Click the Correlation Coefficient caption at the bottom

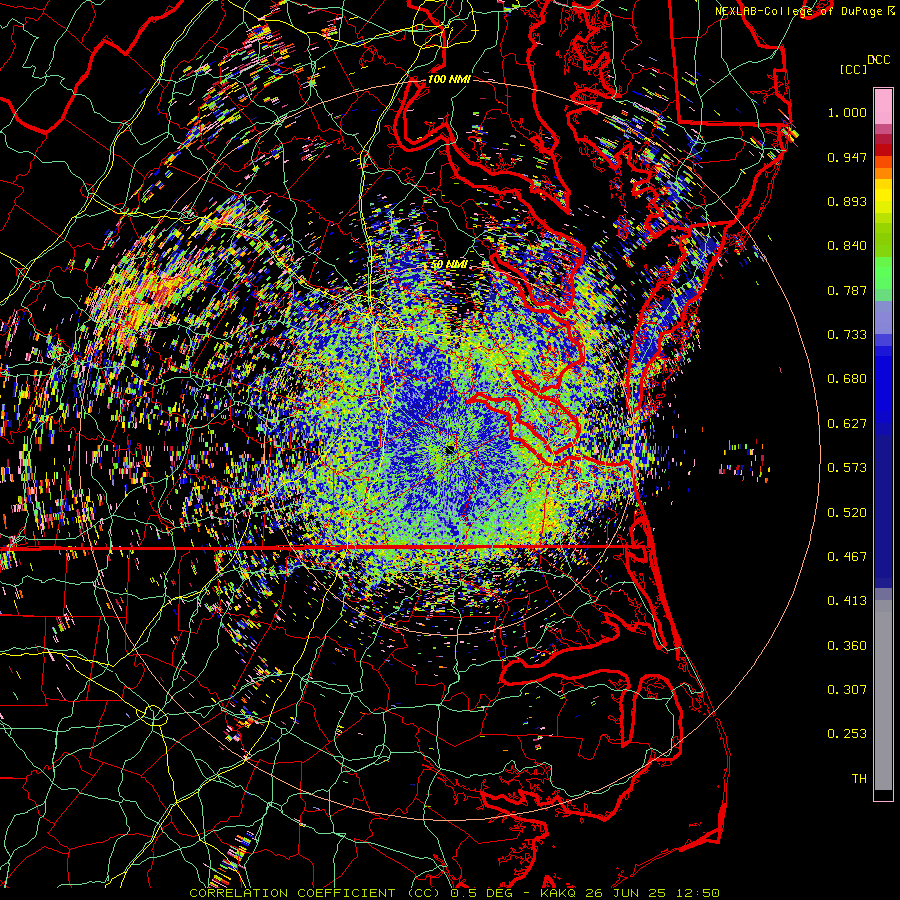pyautogui.click(x=454, y=893)
